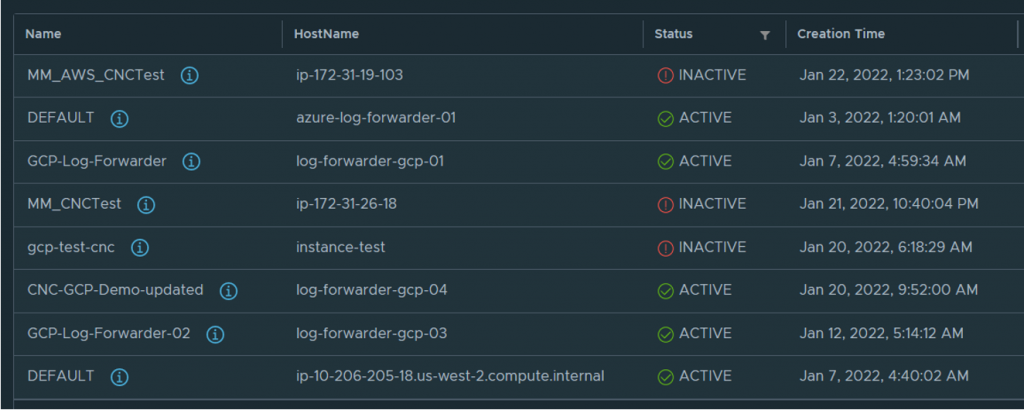Open info icon for GCP-Log-Forwarder-02
Viewport: 1024px width, 410px height.
coord(215,334)
